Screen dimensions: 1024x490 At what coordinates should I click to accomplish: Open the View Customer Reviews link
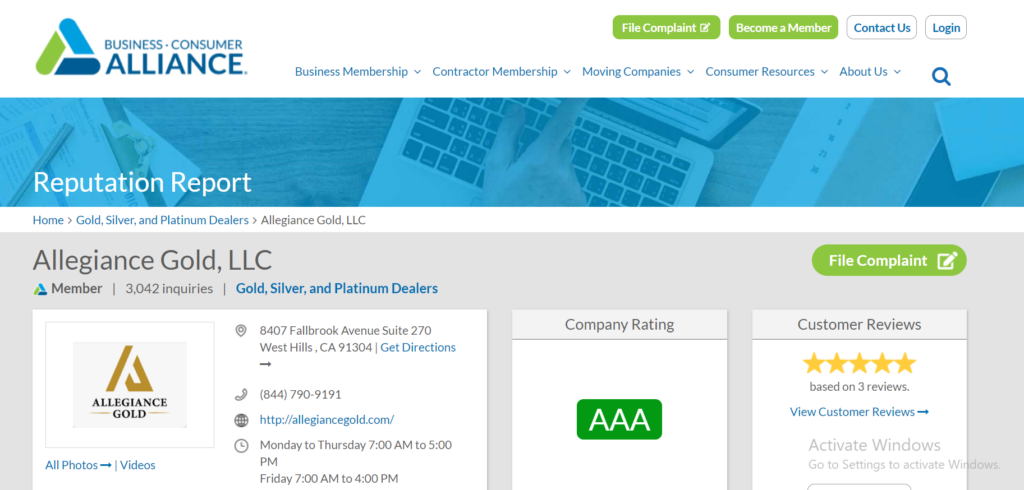pos(859,412)
